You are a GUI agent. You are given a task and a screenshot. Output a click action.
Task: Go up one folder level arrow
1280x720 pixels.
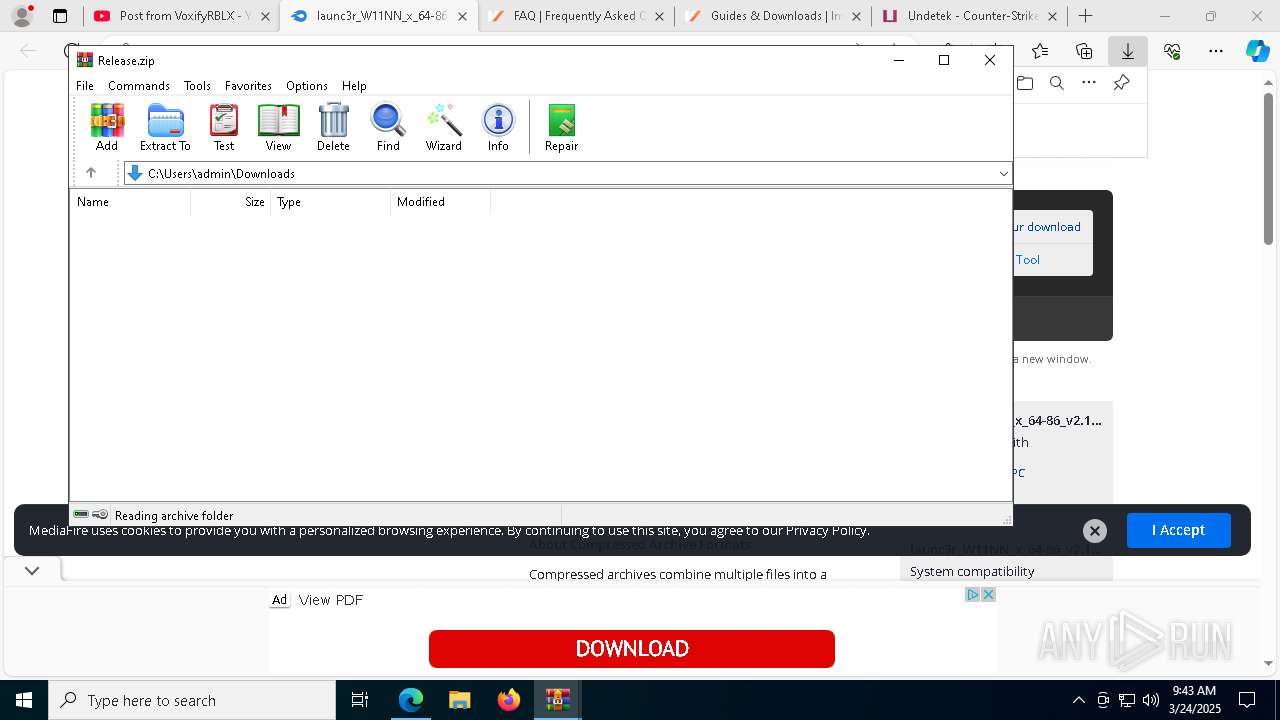[91, 173]
